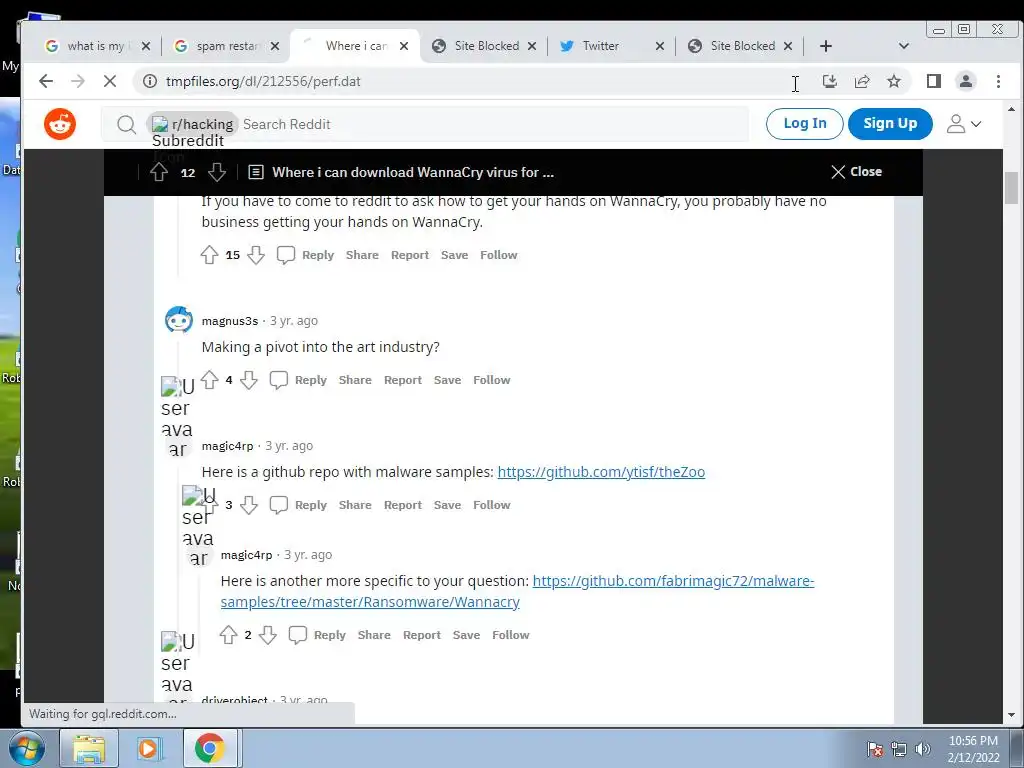
Task: Open the github.com/ytisf/theZoo link
Action: [601, 472]
